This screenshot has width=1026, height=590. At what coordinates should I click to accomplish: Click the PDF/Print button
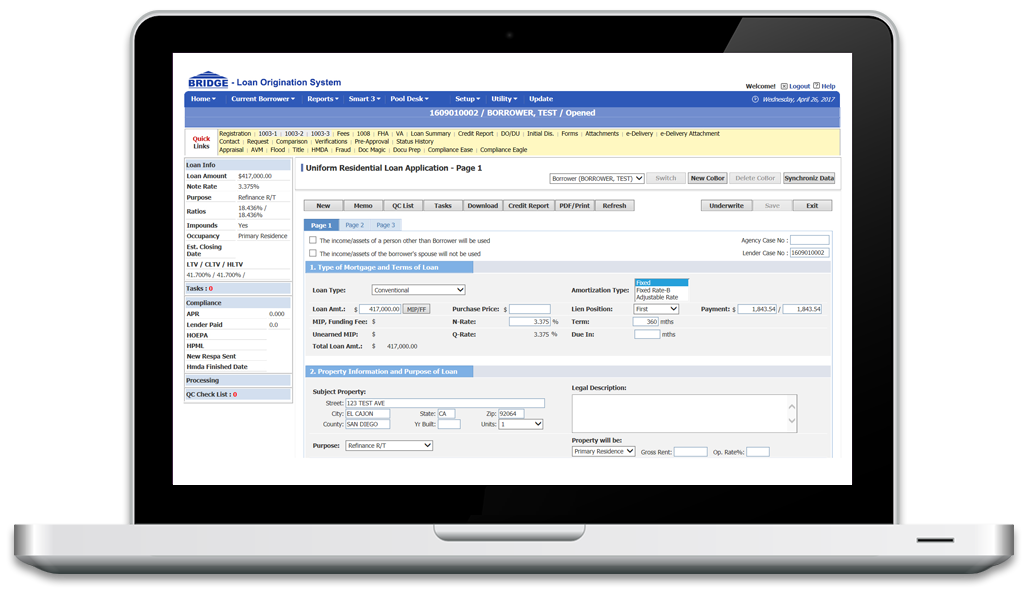574,206
